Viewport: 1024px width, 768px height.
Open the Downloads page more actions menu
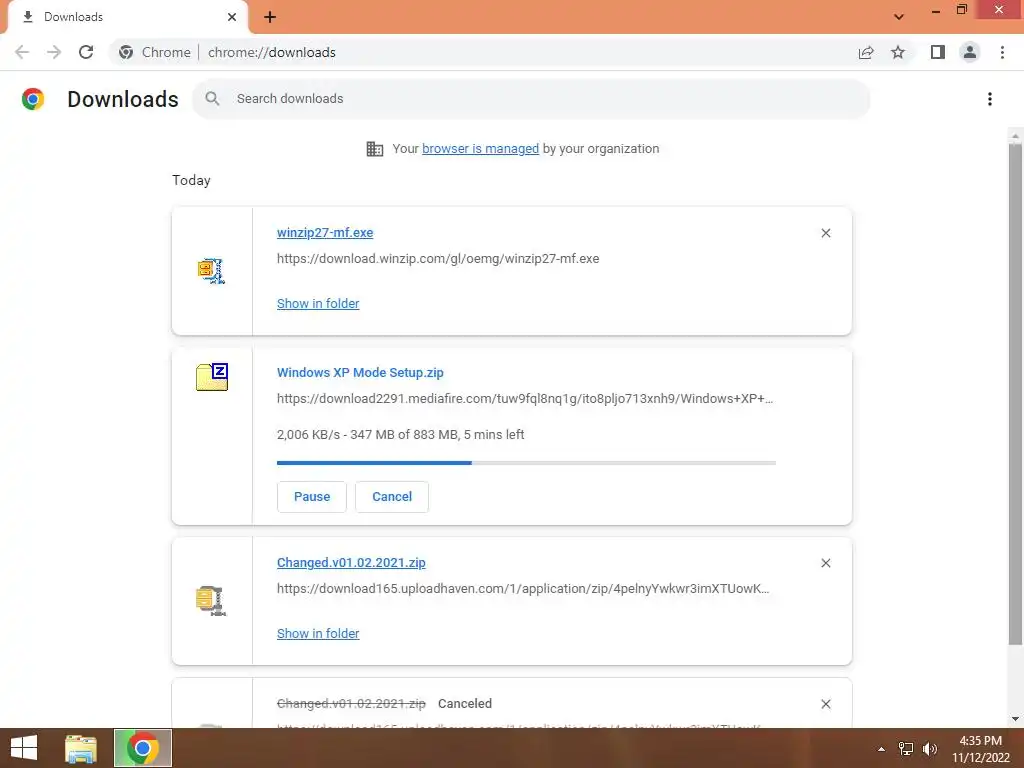click(990, 99)
